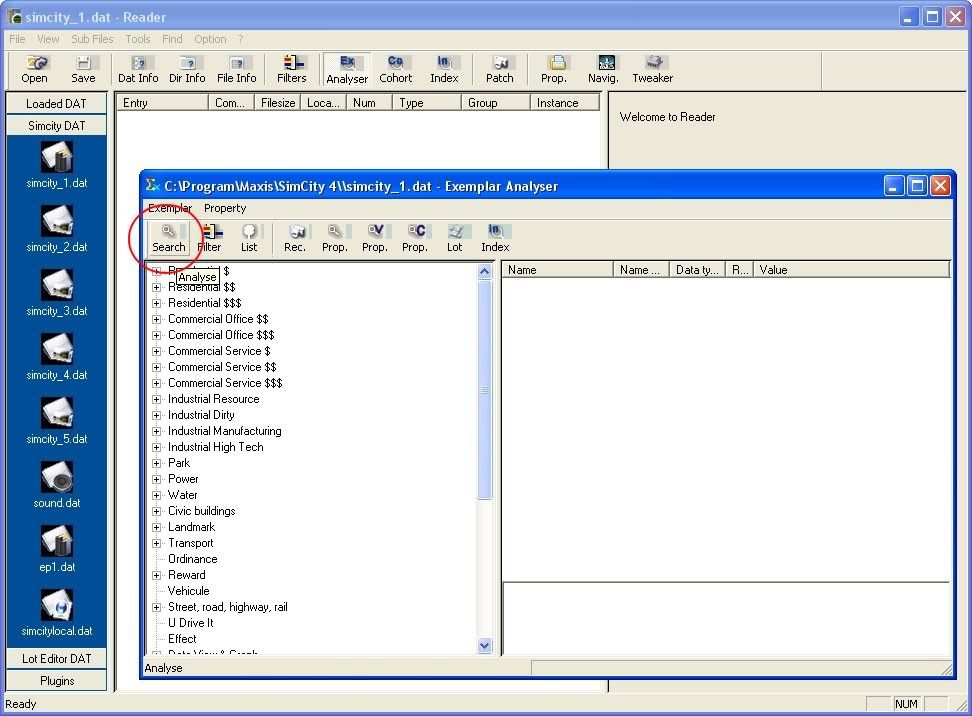Expand the Commercial Service $ node
This screenshot has width=972, height=716.
click(156, 351)
